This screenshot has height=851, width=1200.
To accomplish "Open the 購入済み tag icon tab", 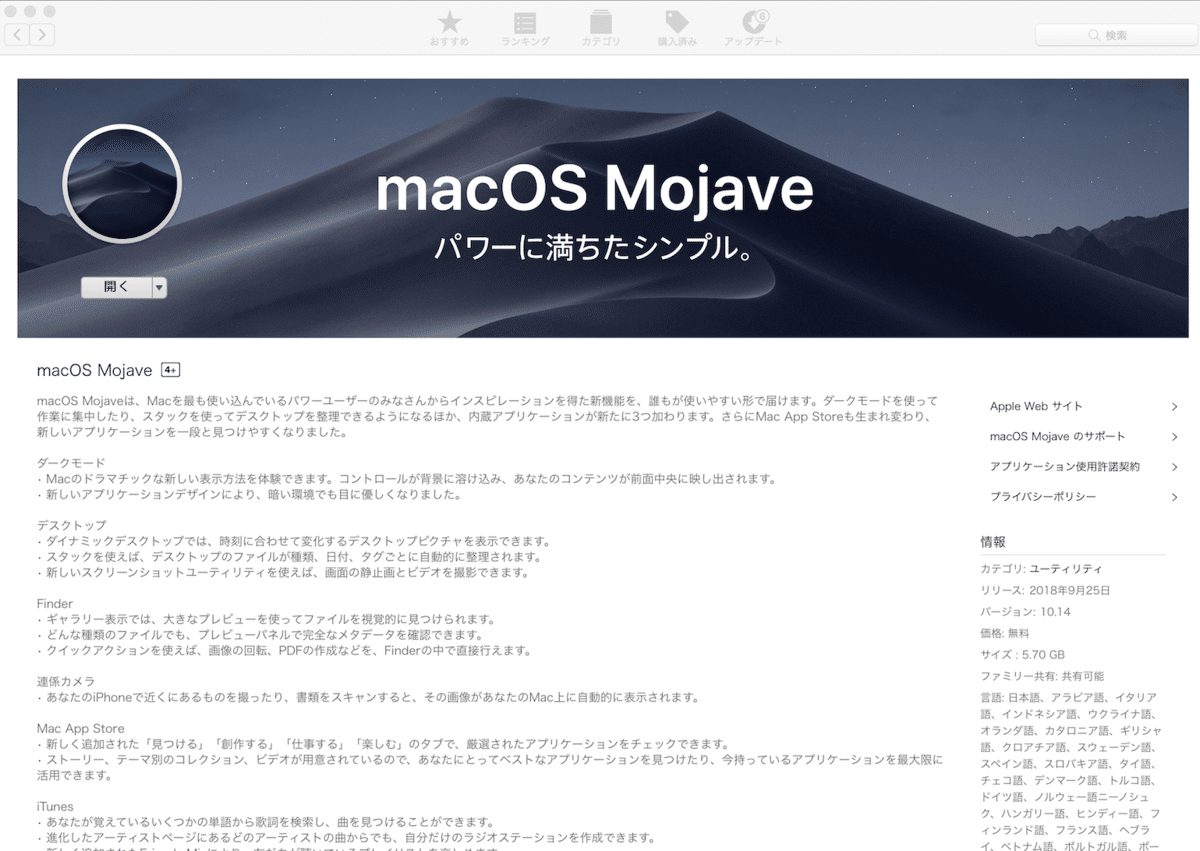I will (677, 28).
